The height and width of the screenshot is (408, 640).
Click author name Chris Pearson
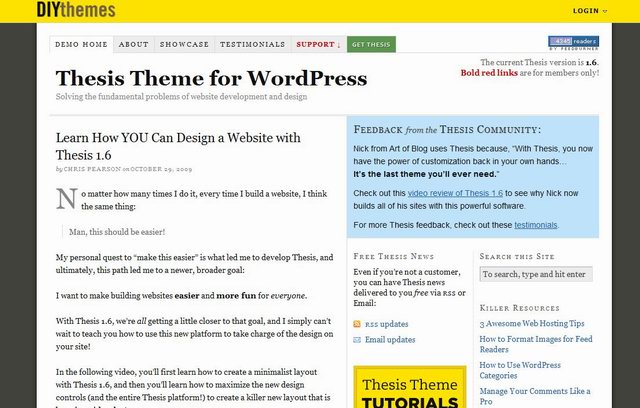pos(92,169)
